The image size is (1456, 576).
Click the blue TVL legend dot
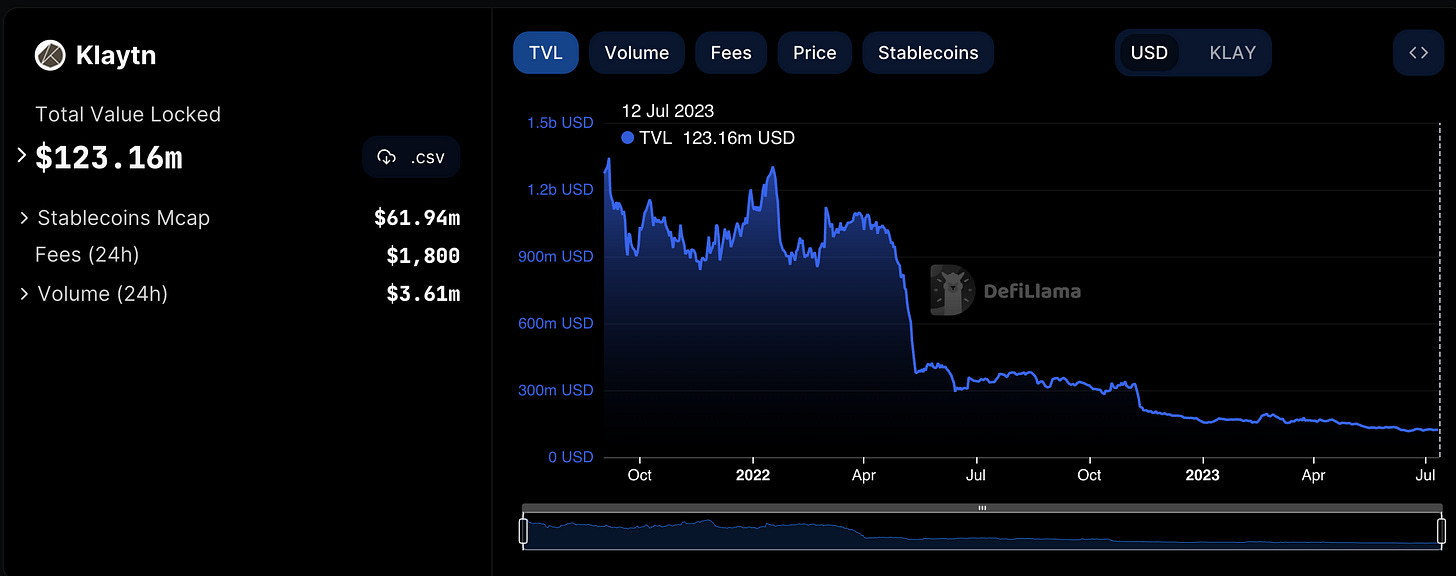(x=627, y=138)
